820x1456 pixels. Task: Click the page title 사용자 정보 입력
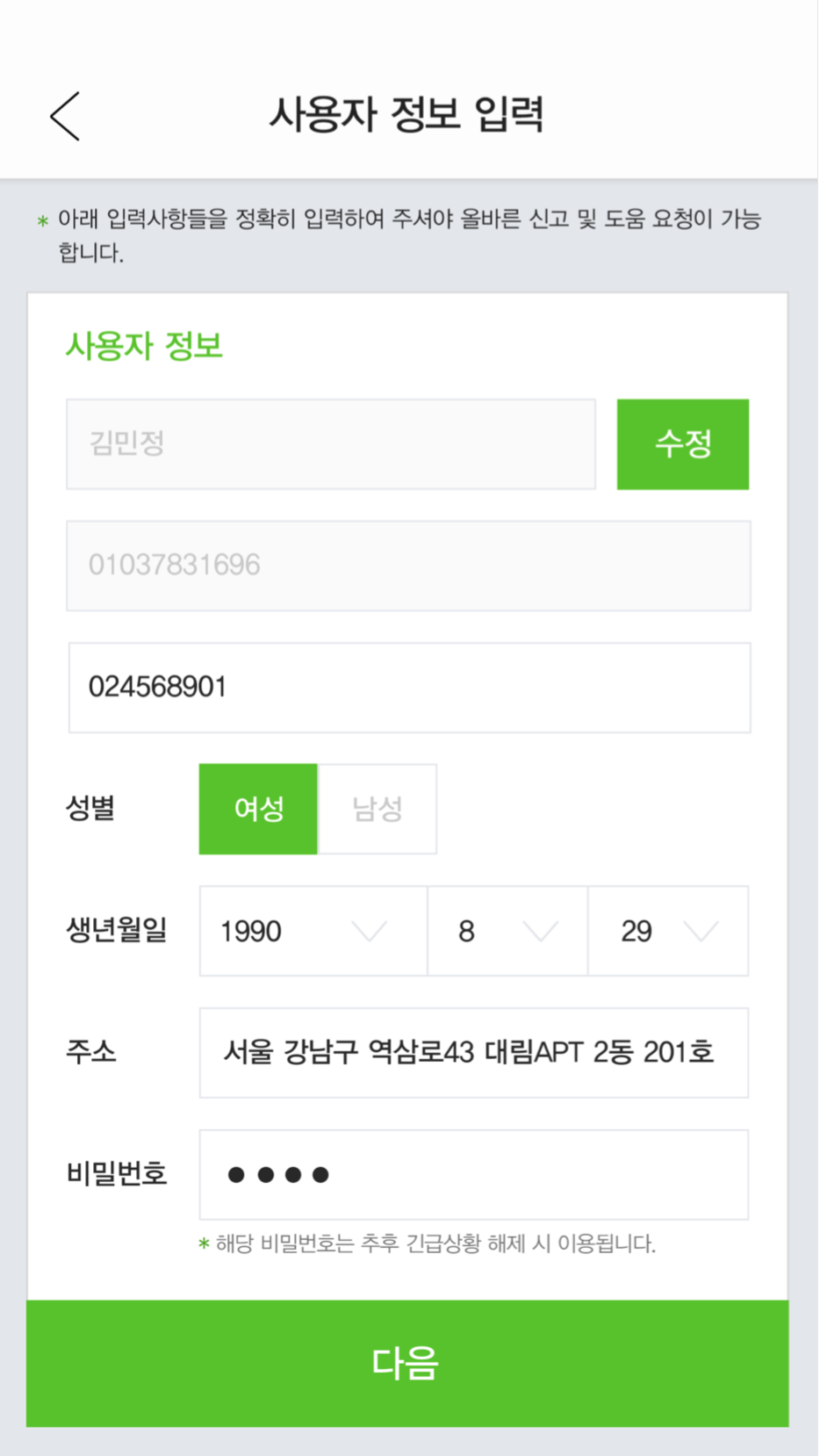[x=406, y=114]
